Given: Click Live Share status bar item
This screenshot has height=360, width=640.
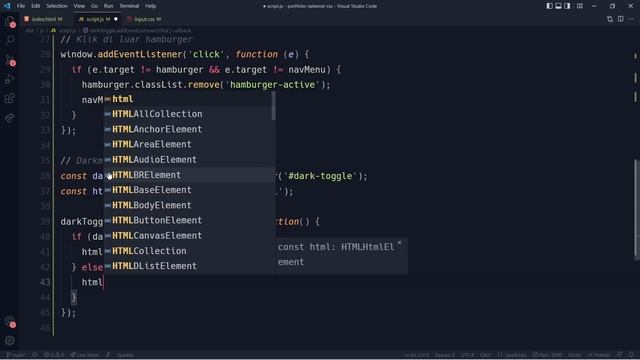Looking at the screenshot, I should [x=84, y=355].
